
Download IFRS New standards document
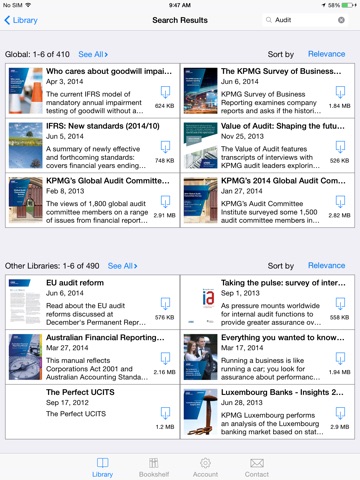click(165, 147)
